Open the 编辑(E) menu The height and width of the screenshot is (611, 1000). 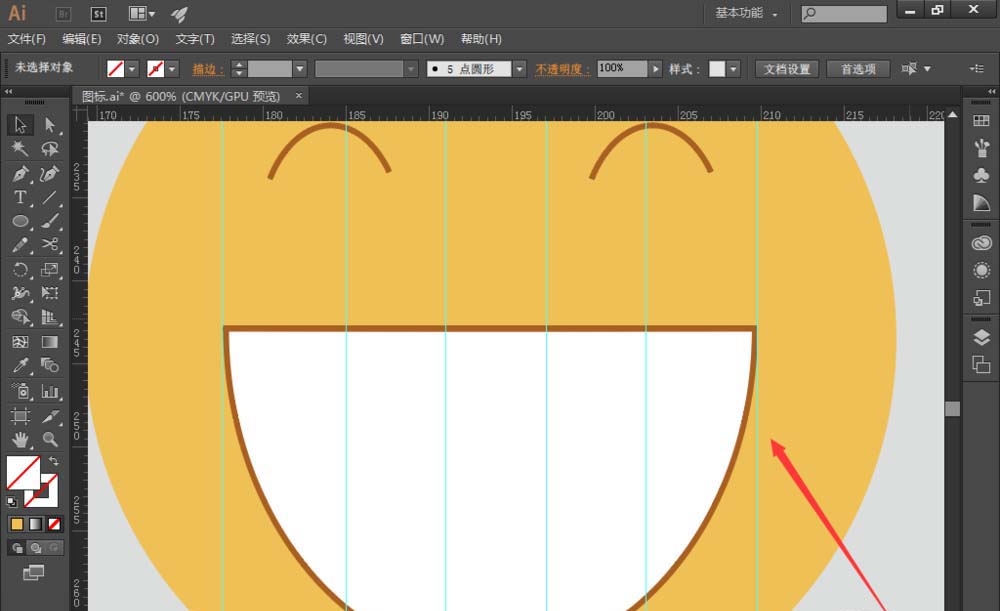pos(82,40)
